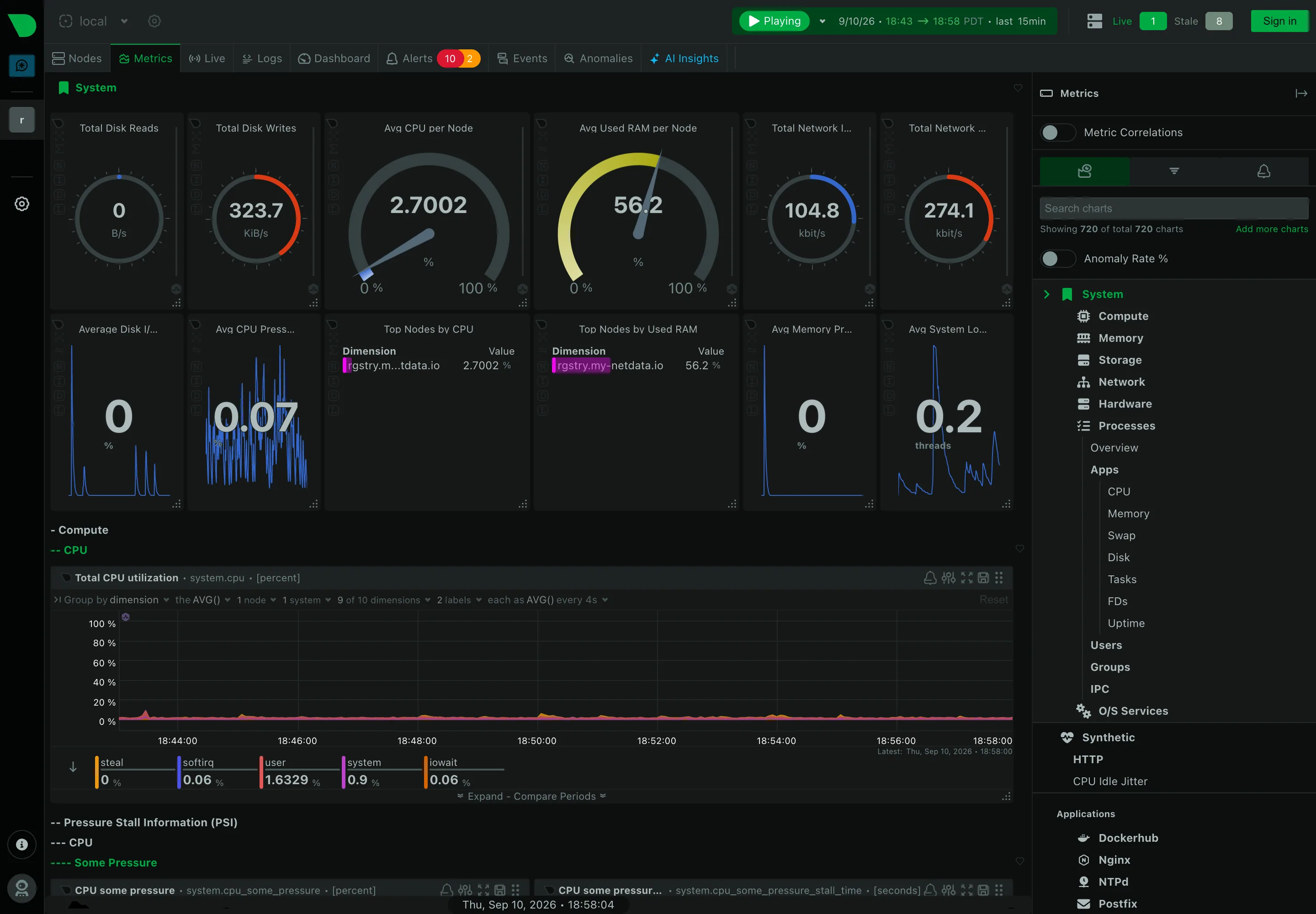Click the softirq dimension color swatch
The width and height of the screenshot is (1316, 914).
(179, 772)
